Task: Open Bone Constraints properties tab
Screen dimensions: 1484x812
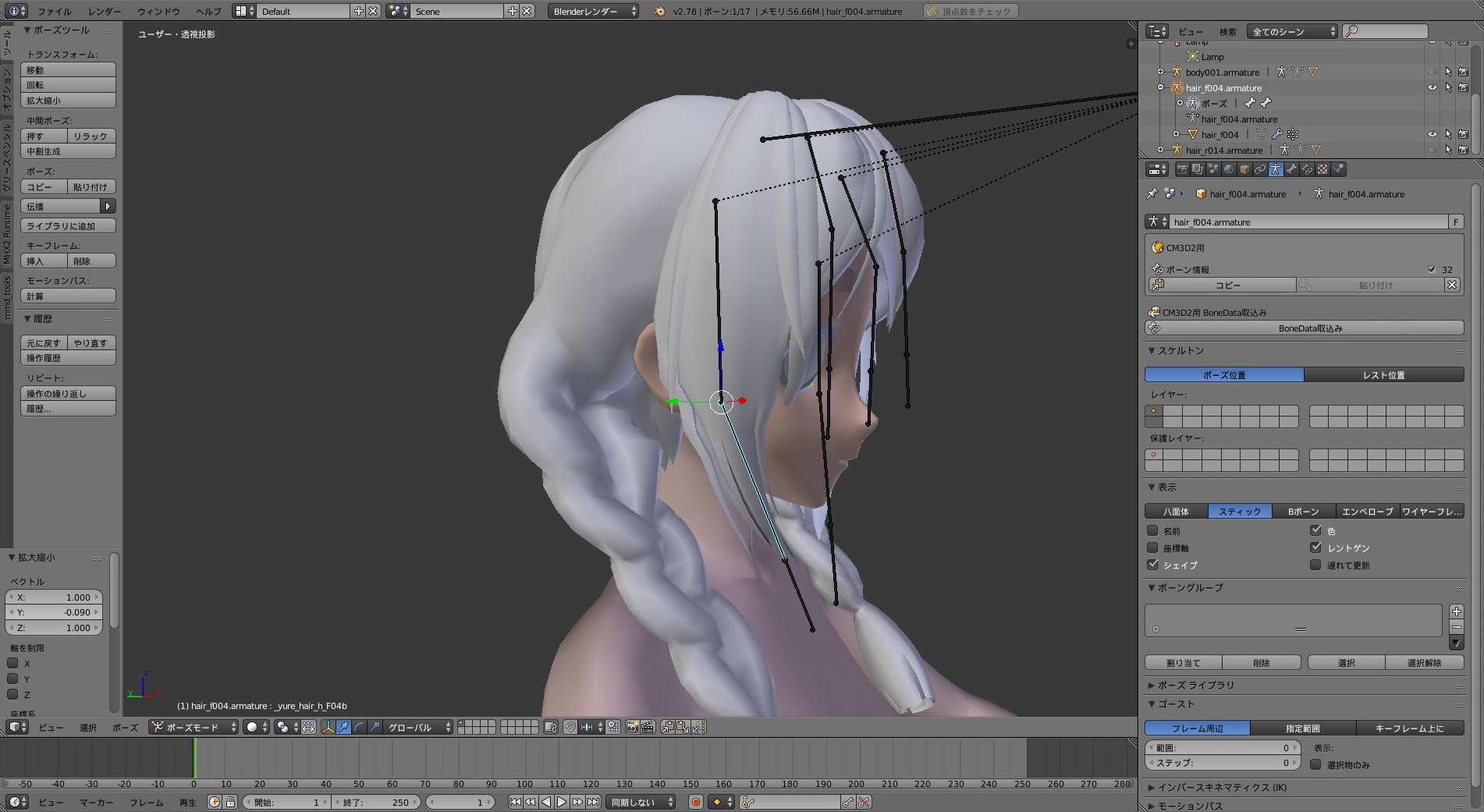Action: pyautogui.click(x=1307, y=169)
